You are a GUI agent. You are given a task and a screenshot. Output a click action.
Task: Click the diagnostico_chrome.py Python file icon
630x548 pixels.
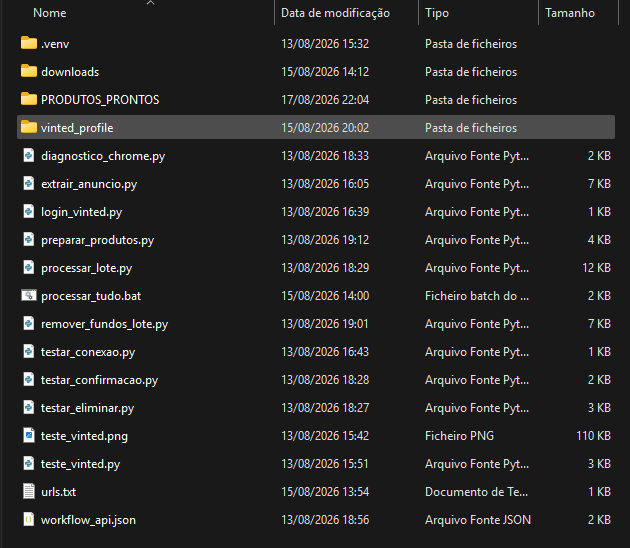(29, 155)
